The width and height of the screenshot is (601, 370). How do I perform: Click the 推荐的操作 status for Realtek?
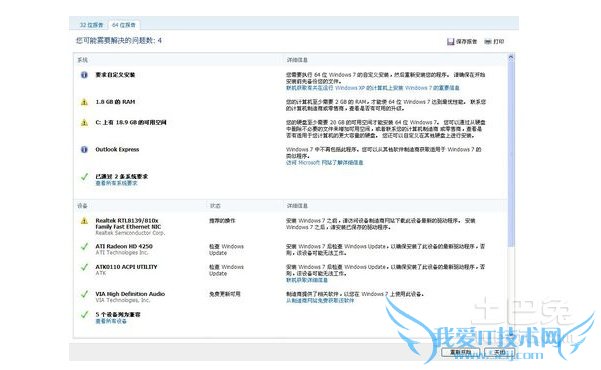(x=222, y=221)
